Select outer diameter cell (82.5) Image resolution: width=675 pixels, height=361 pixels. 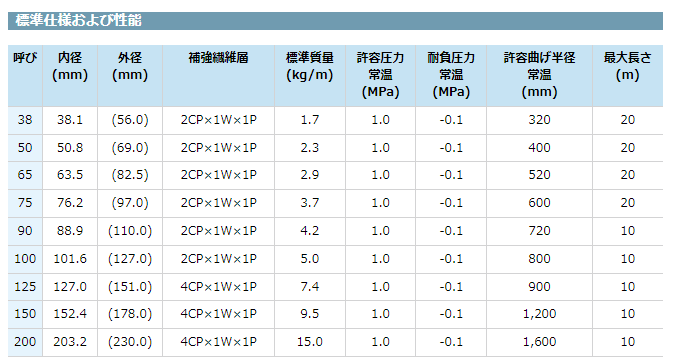tap(130, 175)
